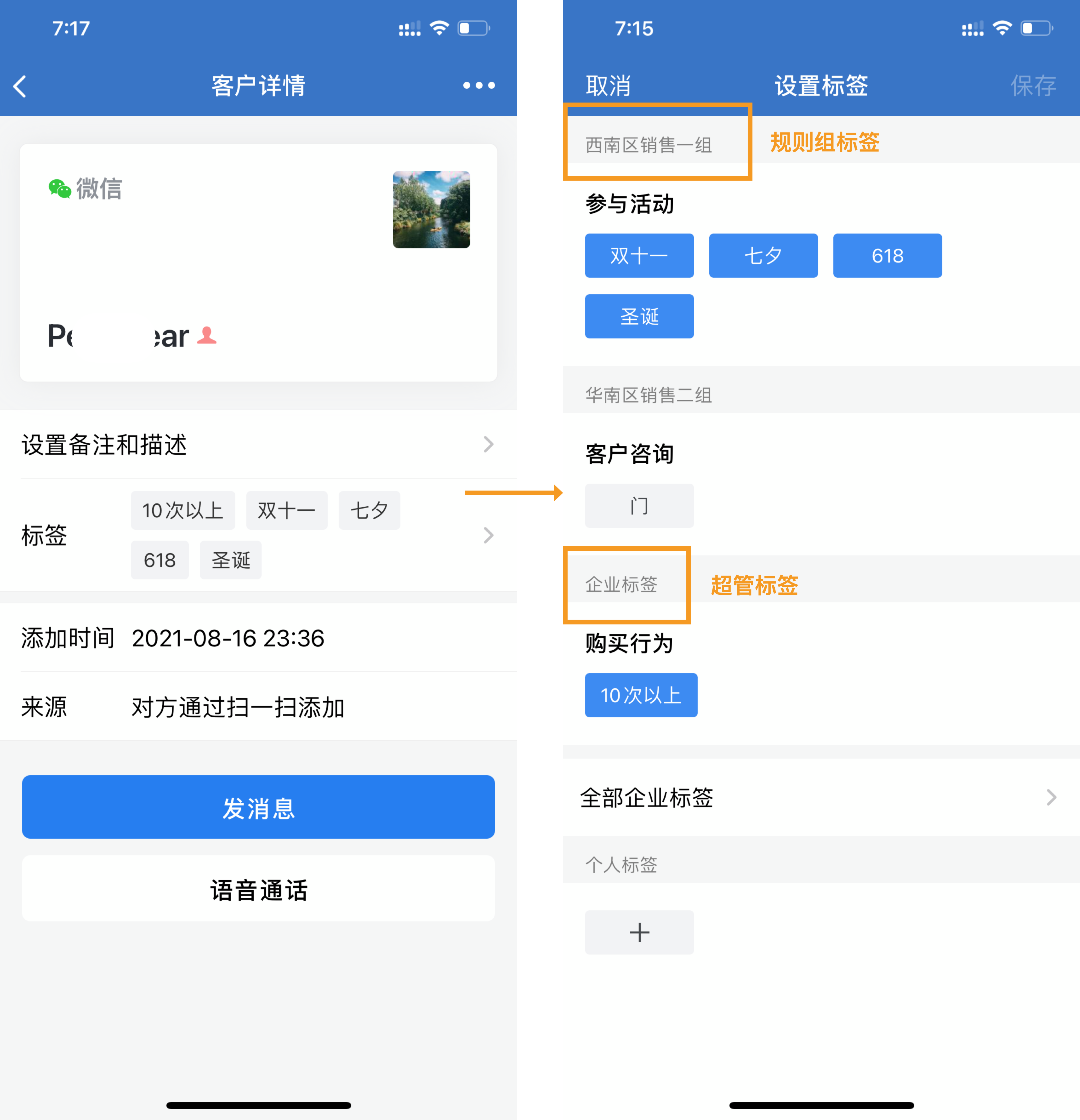Toggle the 10次以上 purchase tag
This screenshot has width=1080, height=1120.
641,695
